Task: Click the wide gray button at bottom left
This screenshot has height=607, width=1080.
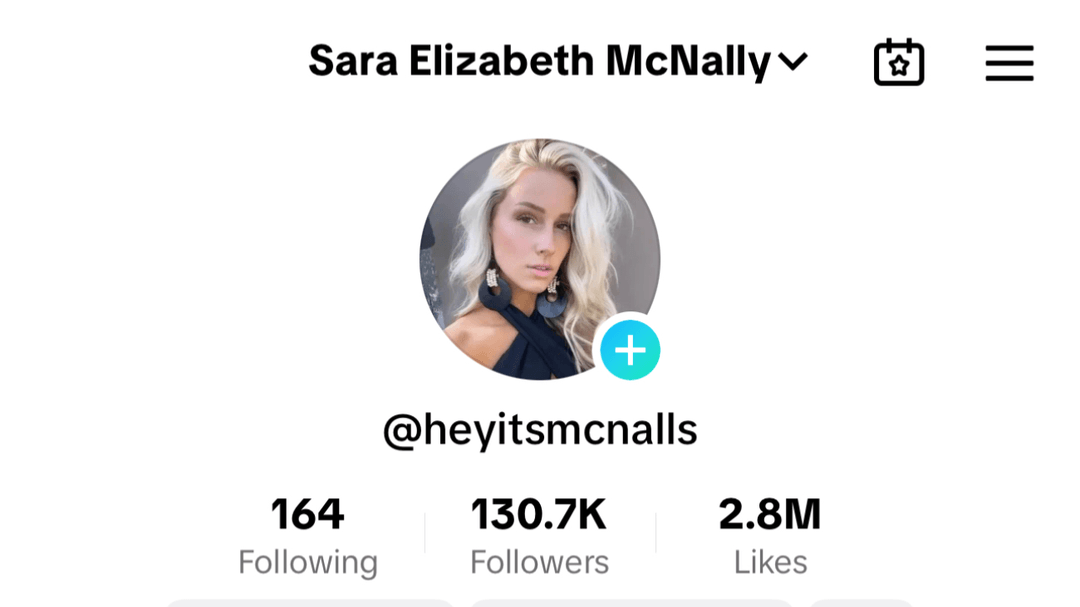Action: 310,604
